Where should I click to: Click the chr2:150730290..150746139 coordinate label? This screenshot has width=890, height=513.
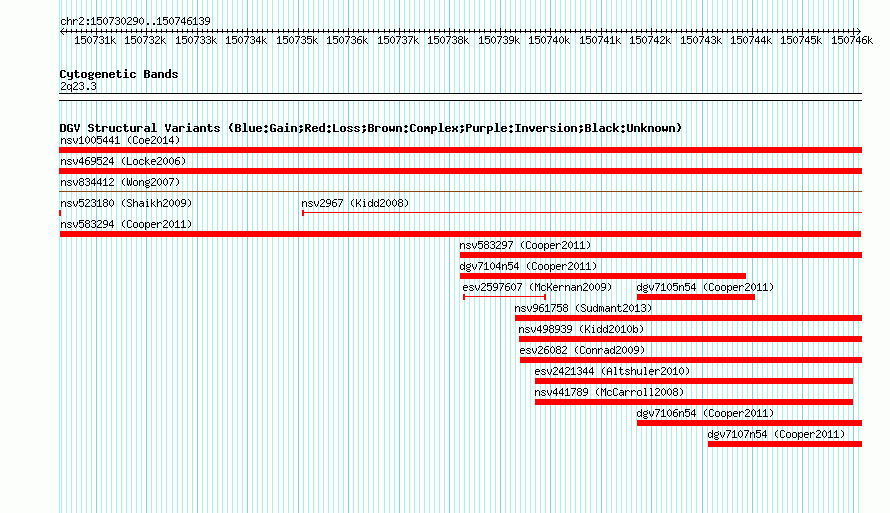(135, 21)
